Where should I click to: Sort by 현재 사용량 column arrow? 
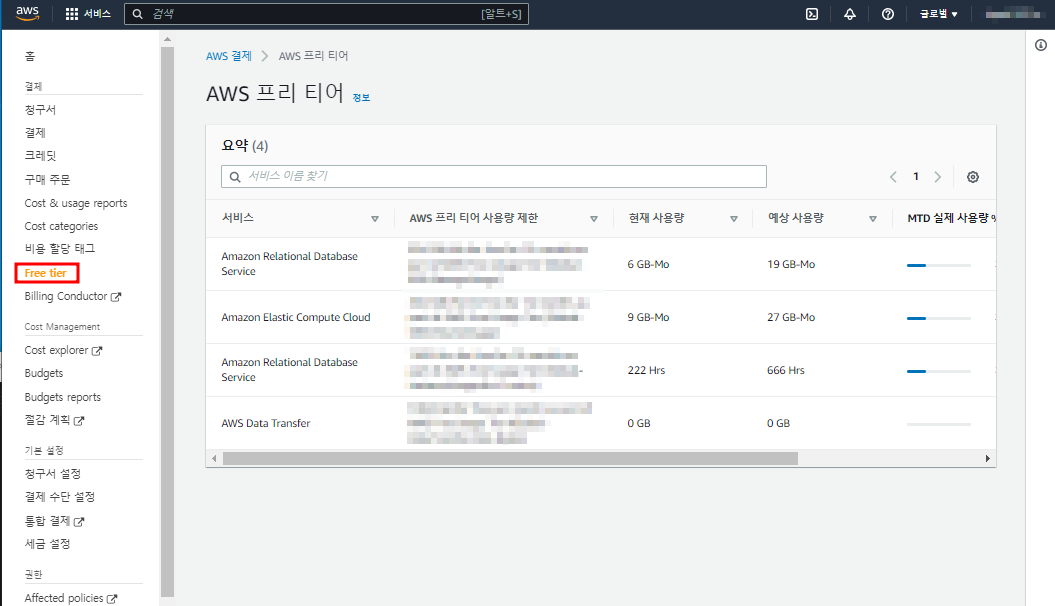734,219
